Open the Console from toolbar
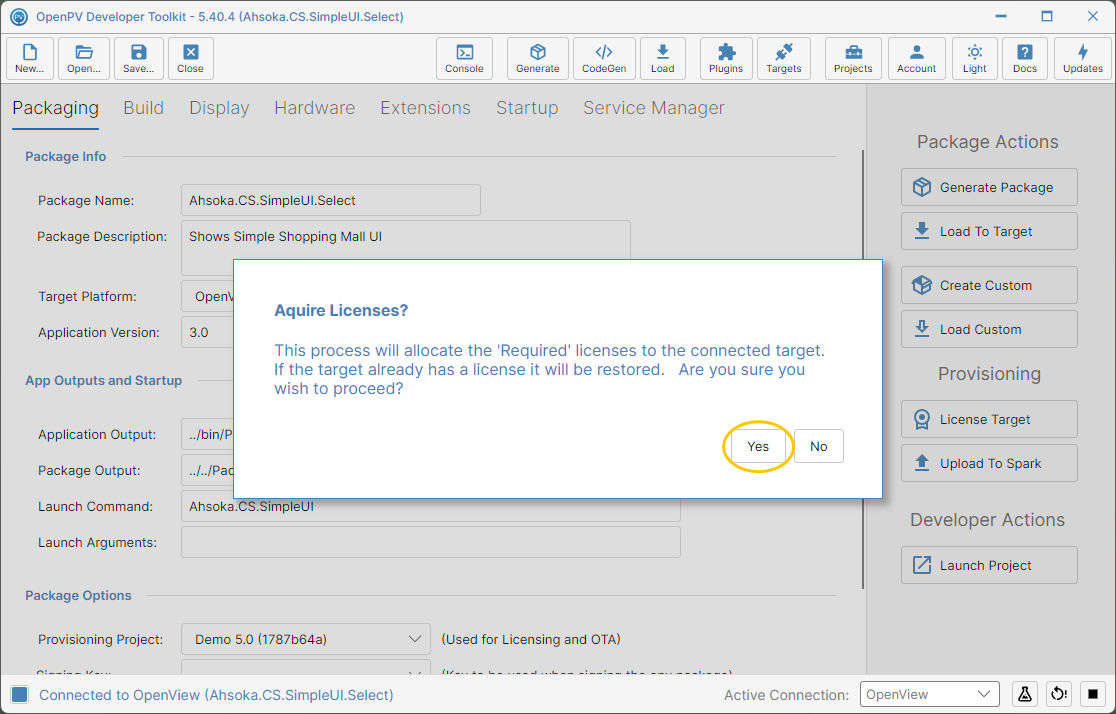Screen dimensions: 1116x714 464,58
